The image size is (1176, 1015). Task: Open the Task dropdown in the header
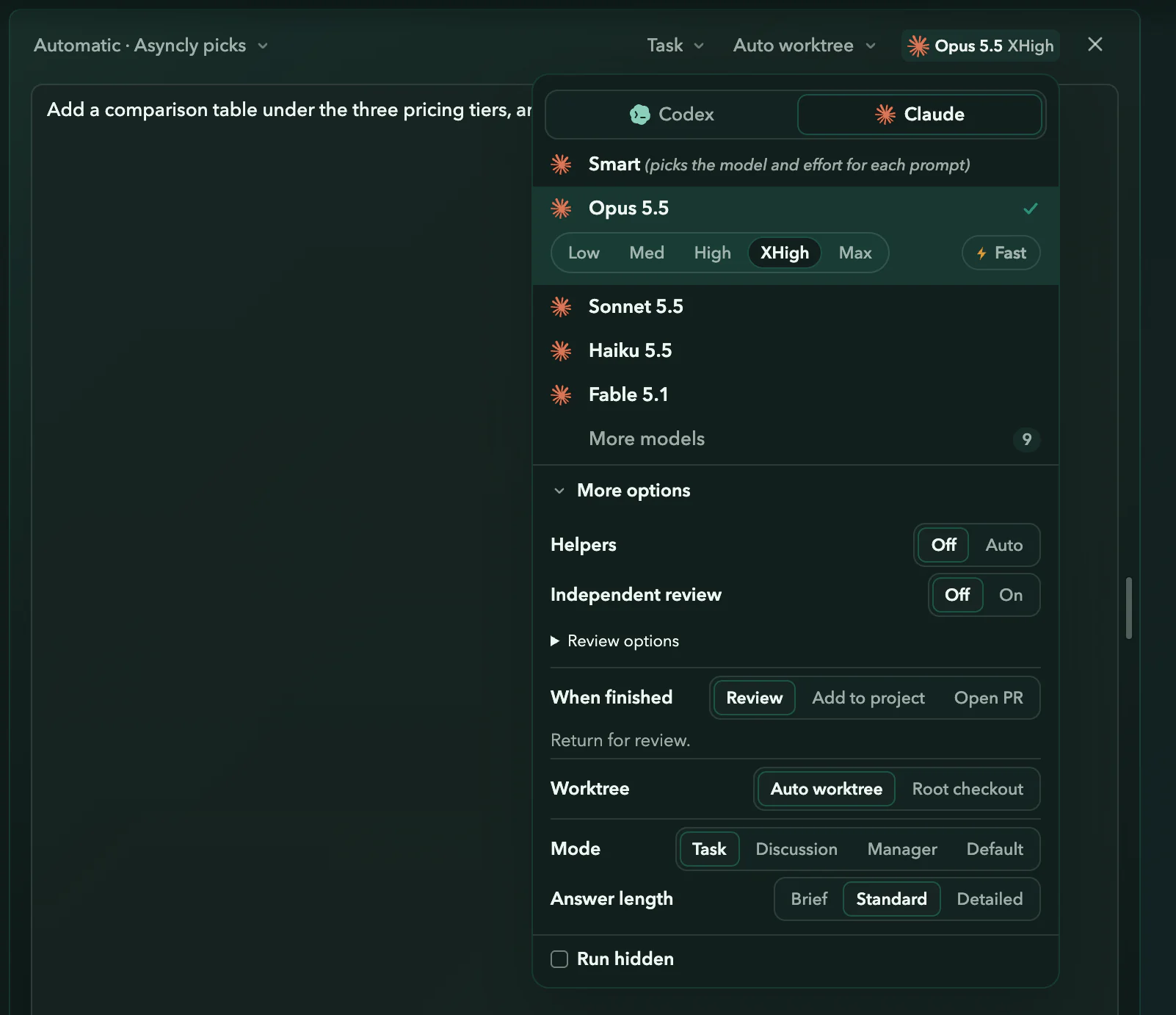pos(675,46)
